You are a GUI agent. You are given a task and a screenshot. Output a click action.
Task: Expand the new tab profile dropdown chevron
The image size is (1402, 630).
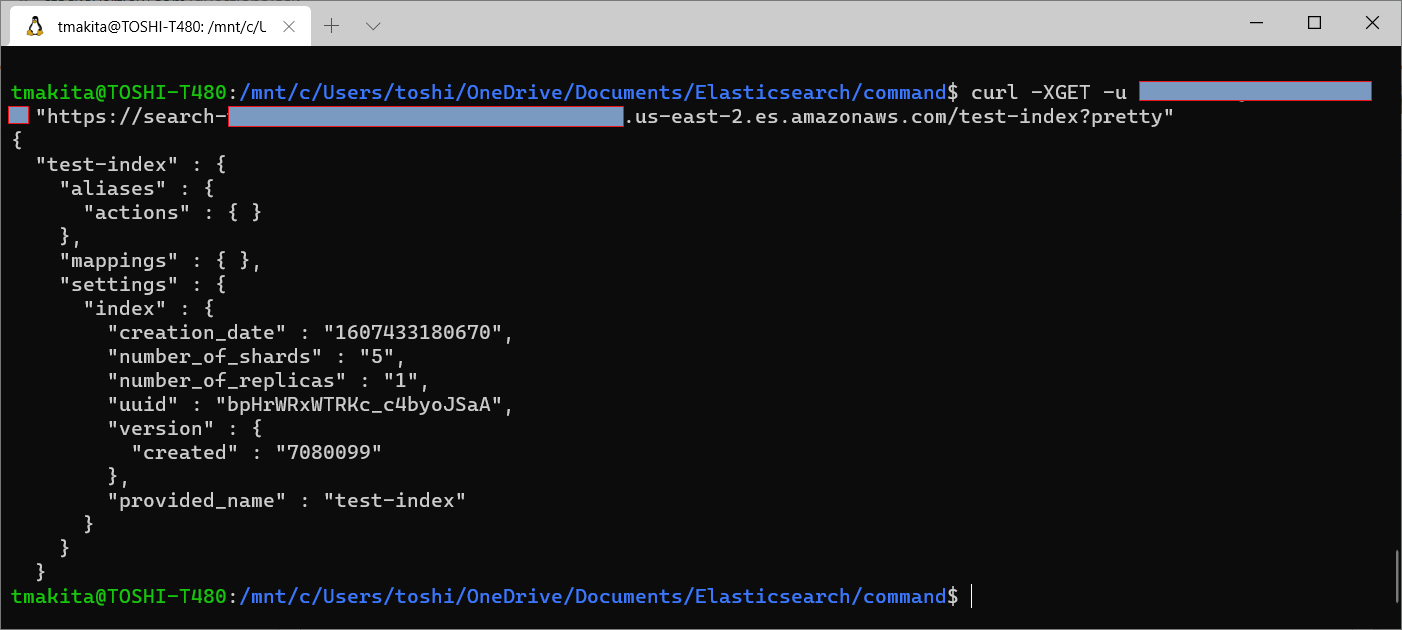tap(373, 26)
